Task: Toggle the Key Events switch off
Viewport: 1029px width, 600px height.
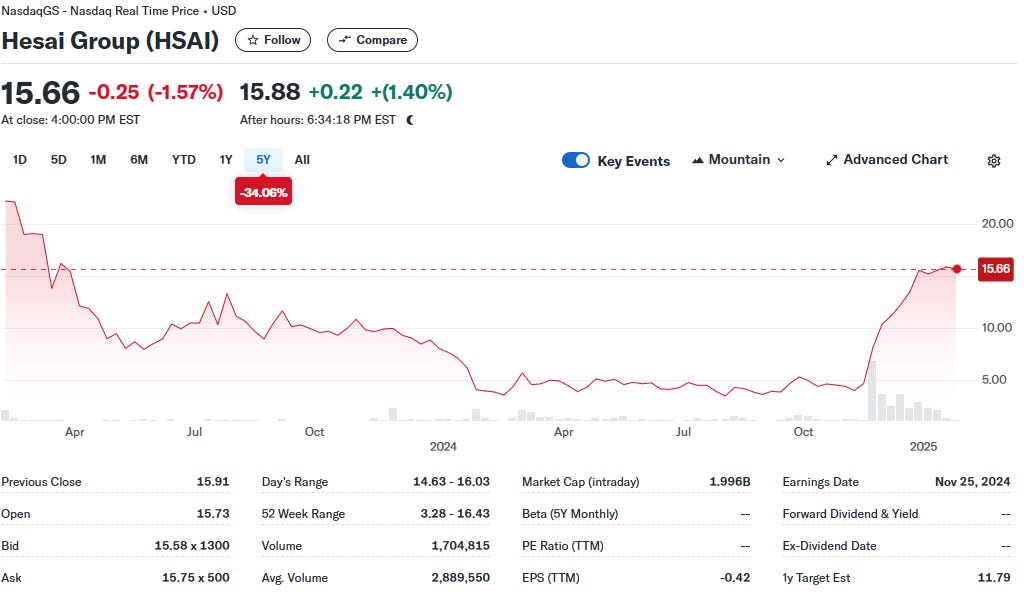Action: point(576,160)
